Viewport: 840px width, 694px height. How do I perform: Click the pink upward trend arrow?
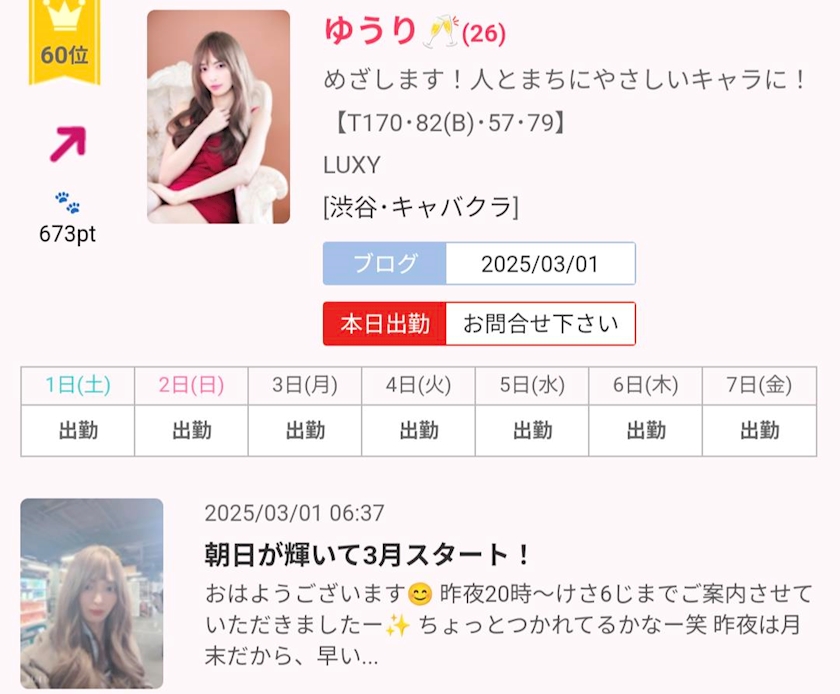click(x=68, y=144)
